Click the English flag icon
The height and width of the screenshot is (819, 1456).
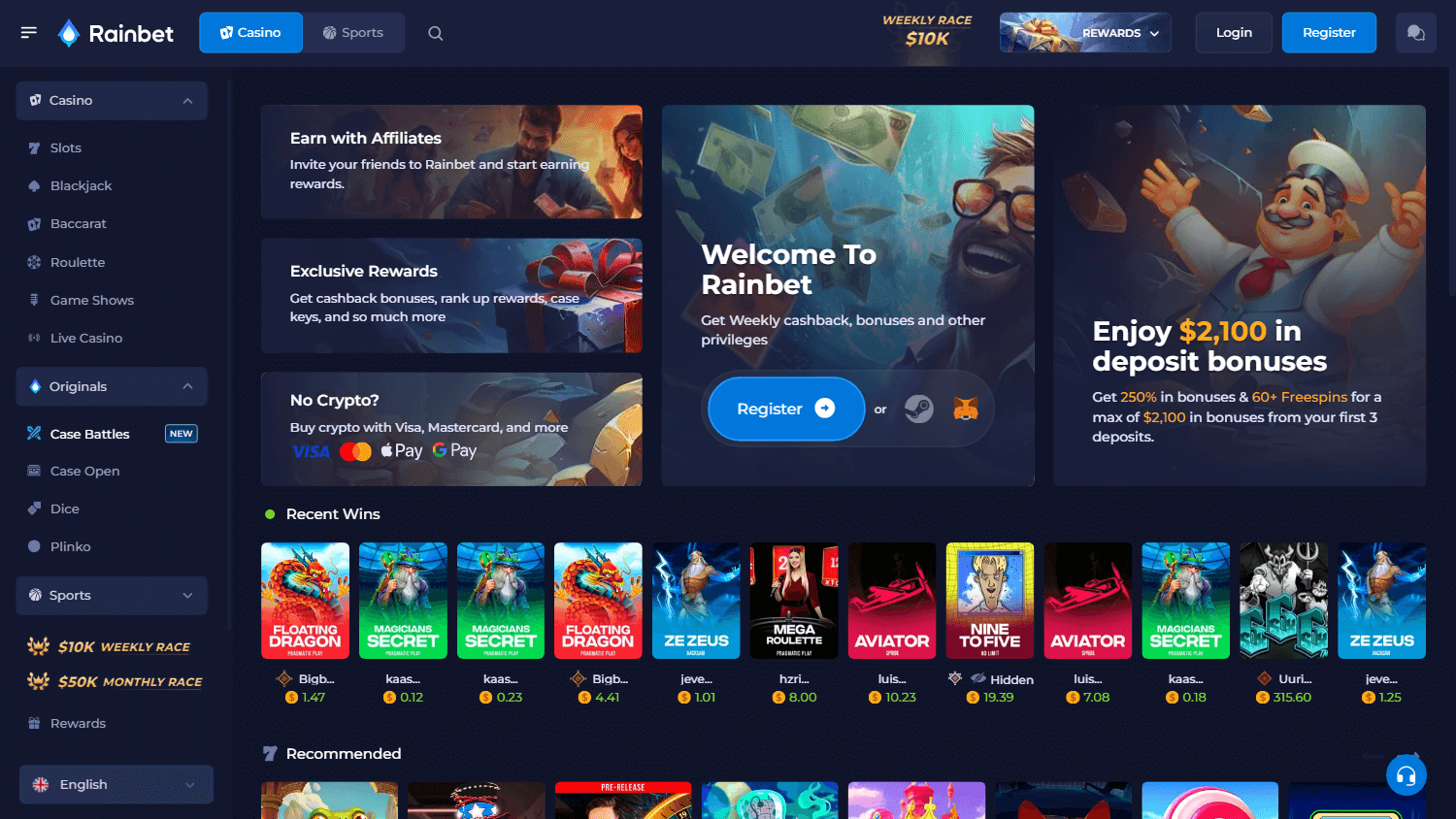tap(41, 784)
